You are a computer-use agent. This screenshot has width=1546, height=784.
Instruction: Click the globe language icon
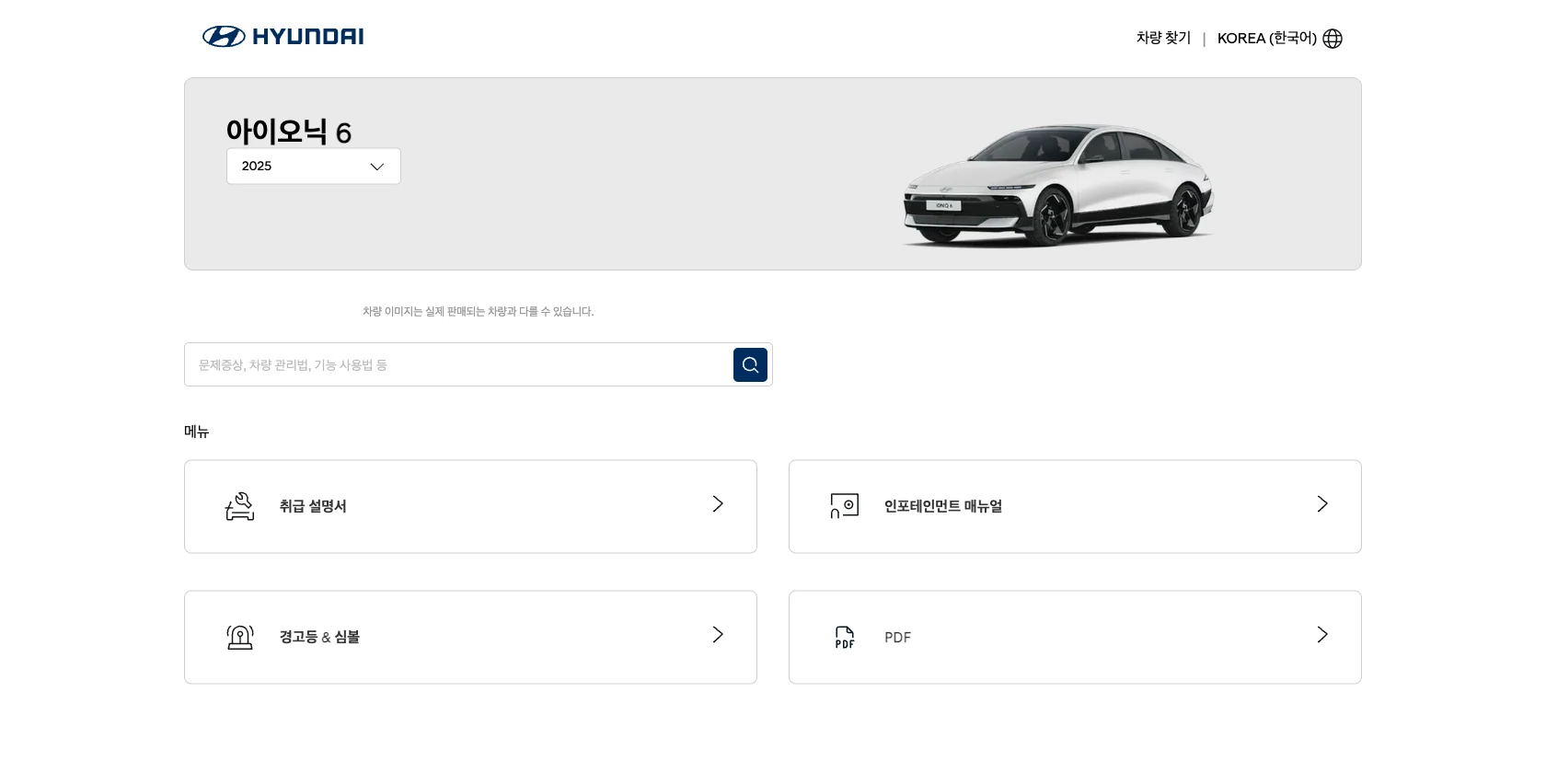[1333, 39]
